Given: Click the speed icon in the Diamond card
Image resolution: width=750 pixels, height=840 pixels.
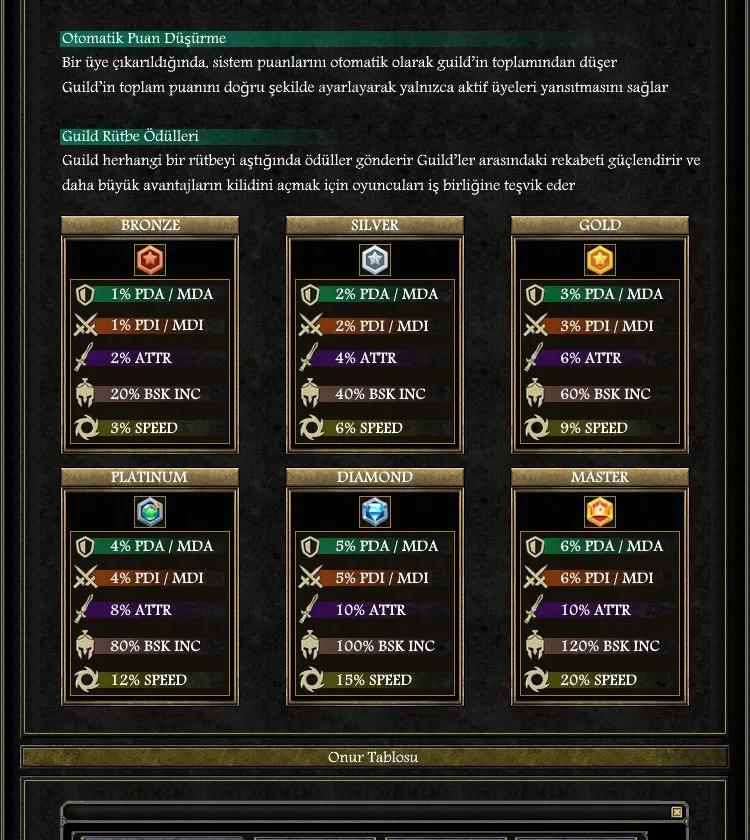Looking at the screenshot, I should (312, 679).
